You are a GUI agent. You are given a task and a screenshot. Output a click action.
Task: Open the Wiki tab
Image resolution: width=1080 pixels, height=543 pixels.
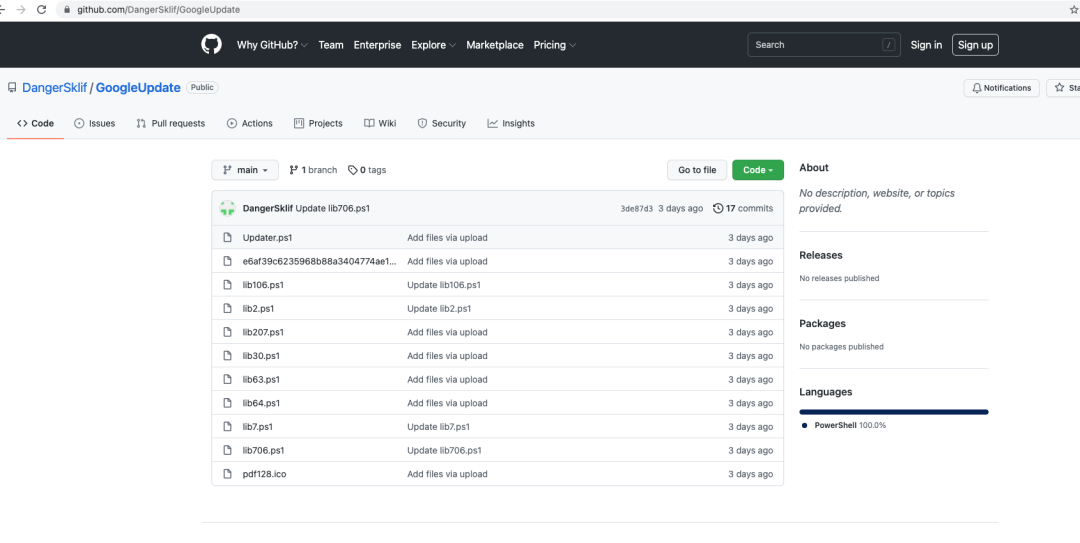(380, 123)
